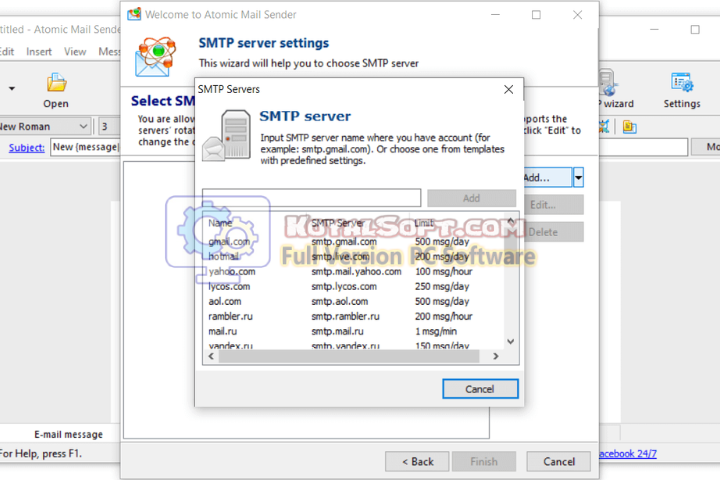Click the SMTP wizard toolbar icon
This screenshot has width=720, height=480.
[607, 83]
